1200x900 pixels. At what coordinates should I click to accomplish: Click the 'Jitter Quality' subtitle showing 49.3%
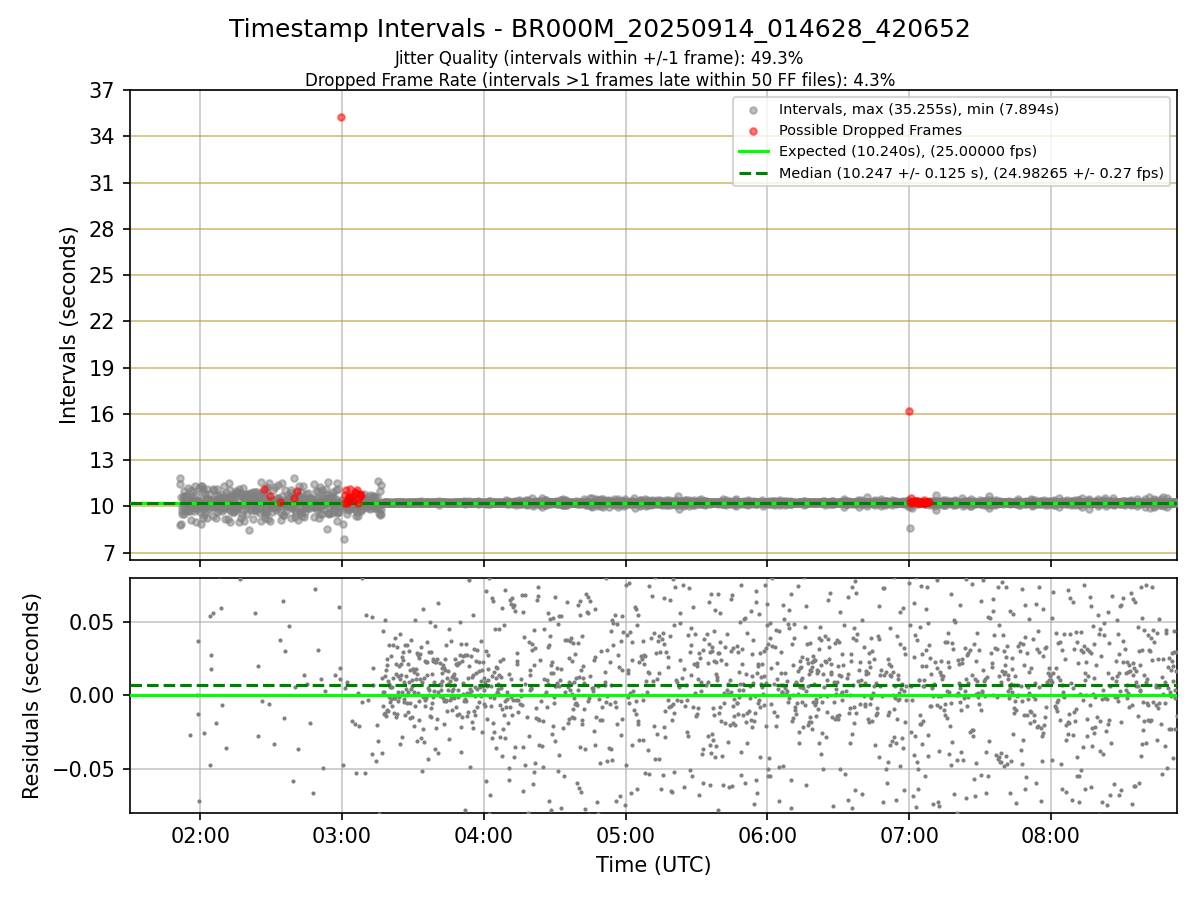[x=599, y=58]
